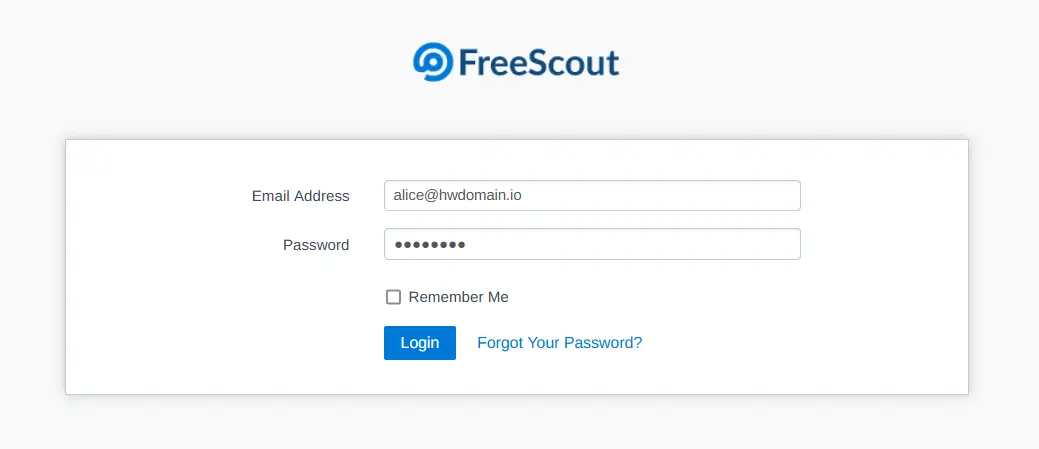Click the alice@hwdomain.io text in email field
Image resolution: width=1039 pixels, height=449 pixels.
pos(458,195)
